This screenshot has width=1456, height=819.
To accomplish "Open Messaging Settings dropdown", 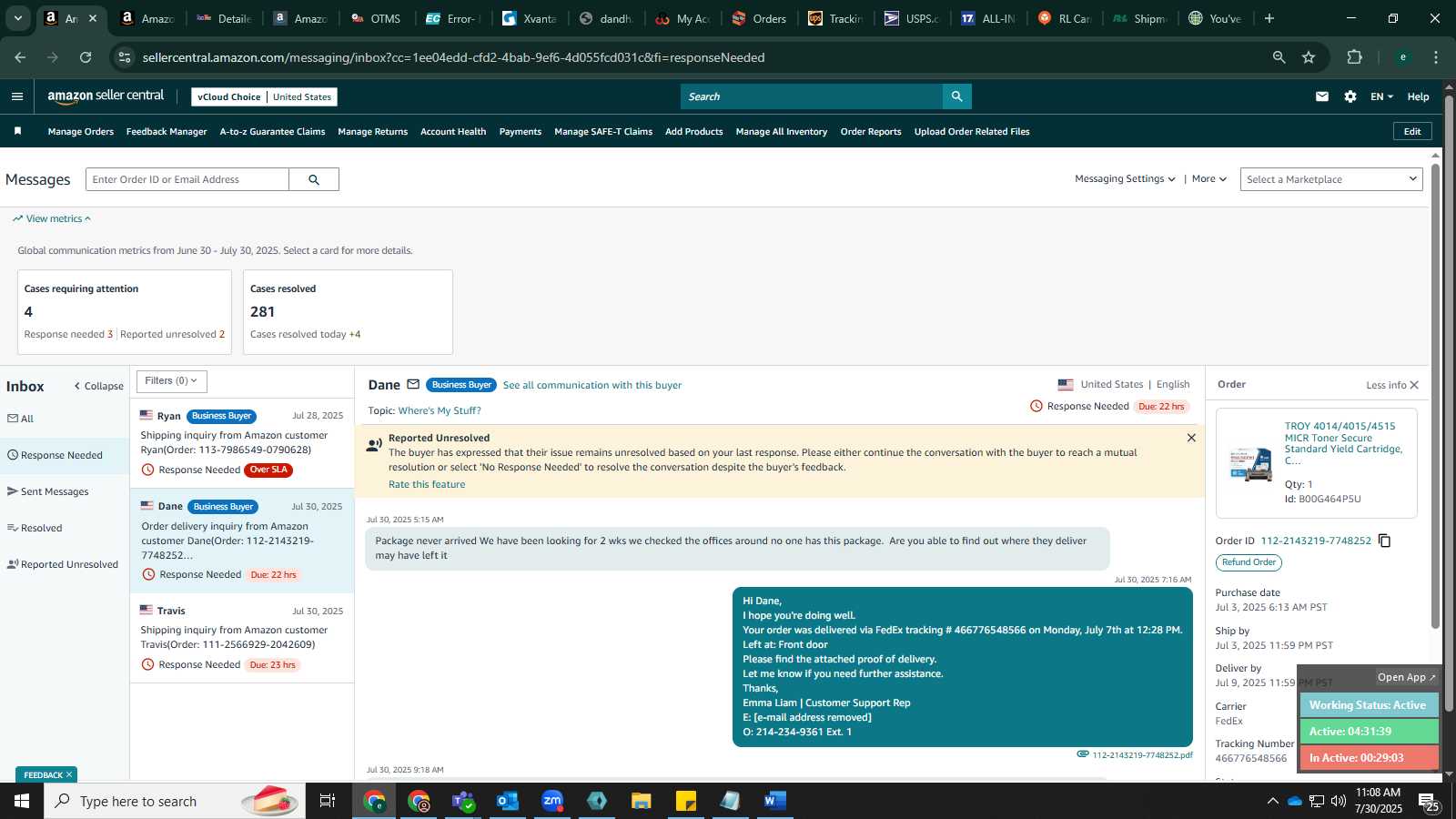I will pyautogui.click(x=1125, y=179).
